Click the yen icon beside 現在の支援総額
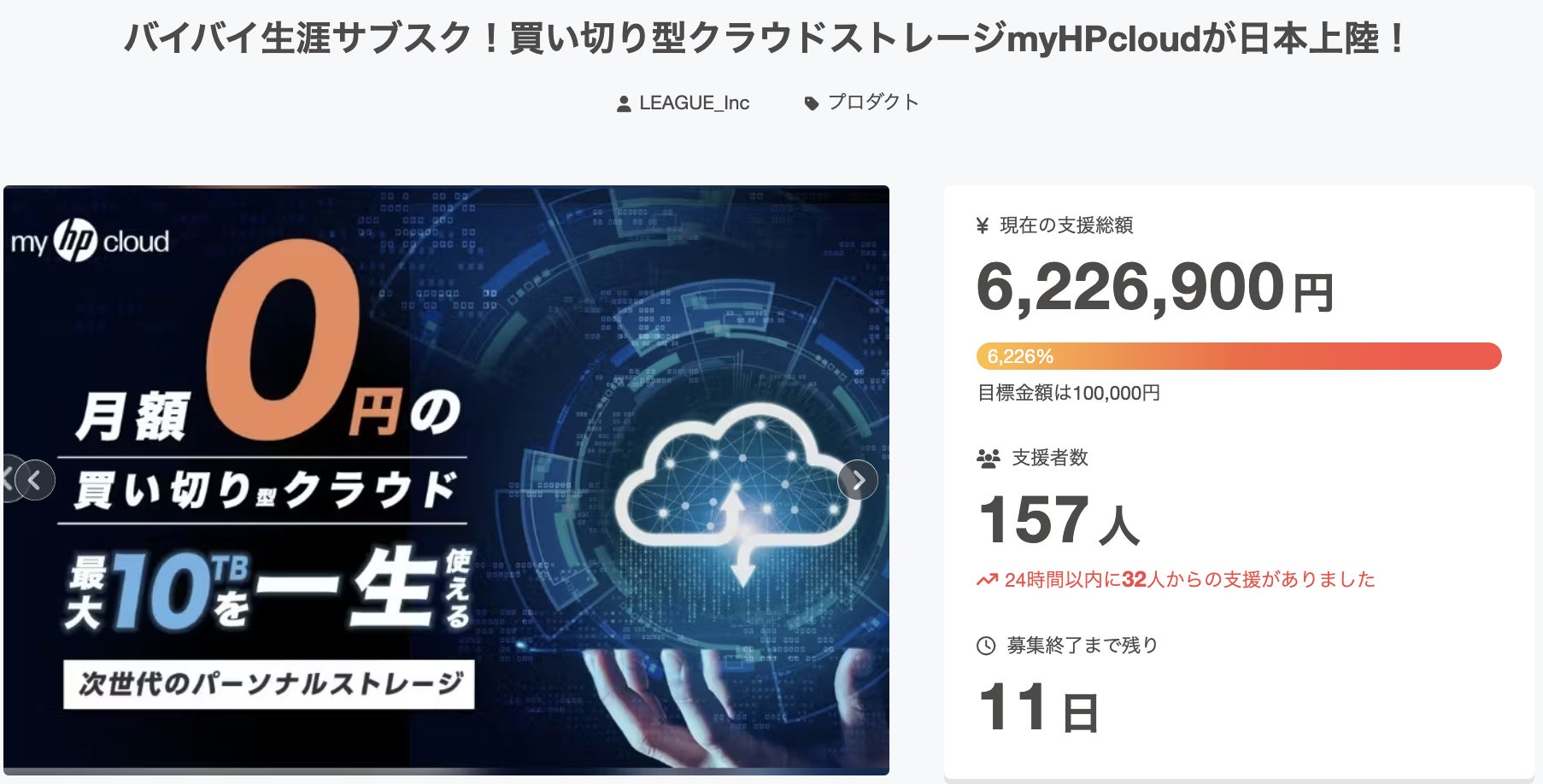Image resolution: width=1543 pixels, height=784 pixels. (983, 225)
